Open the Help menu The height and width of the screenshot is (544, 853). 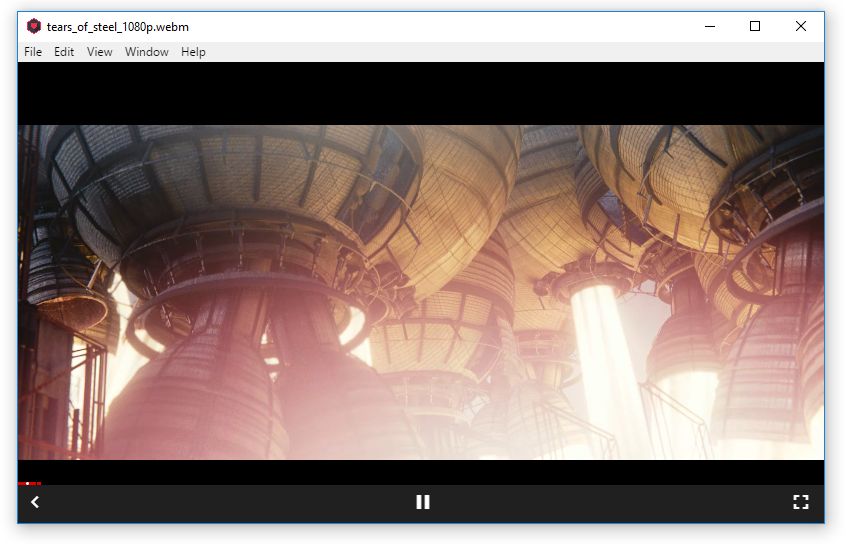tap(193, 52)
